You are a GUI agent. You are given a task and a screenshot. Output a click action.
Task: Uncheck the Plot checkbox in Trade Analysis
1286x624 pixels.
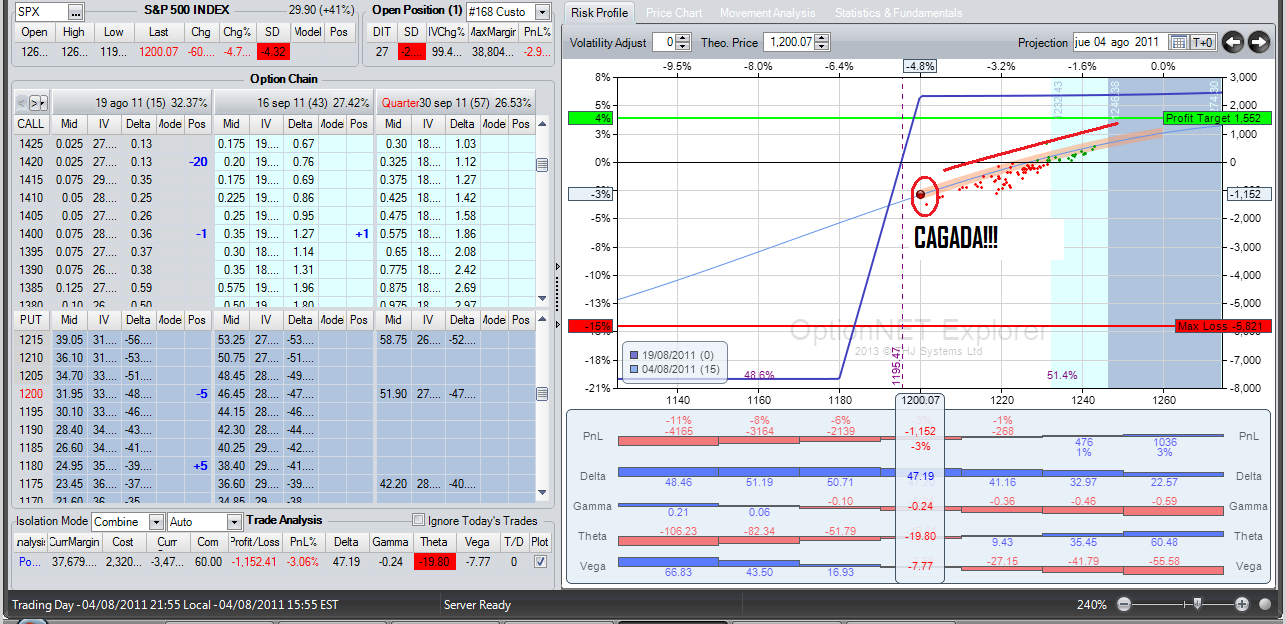point(540,562)
